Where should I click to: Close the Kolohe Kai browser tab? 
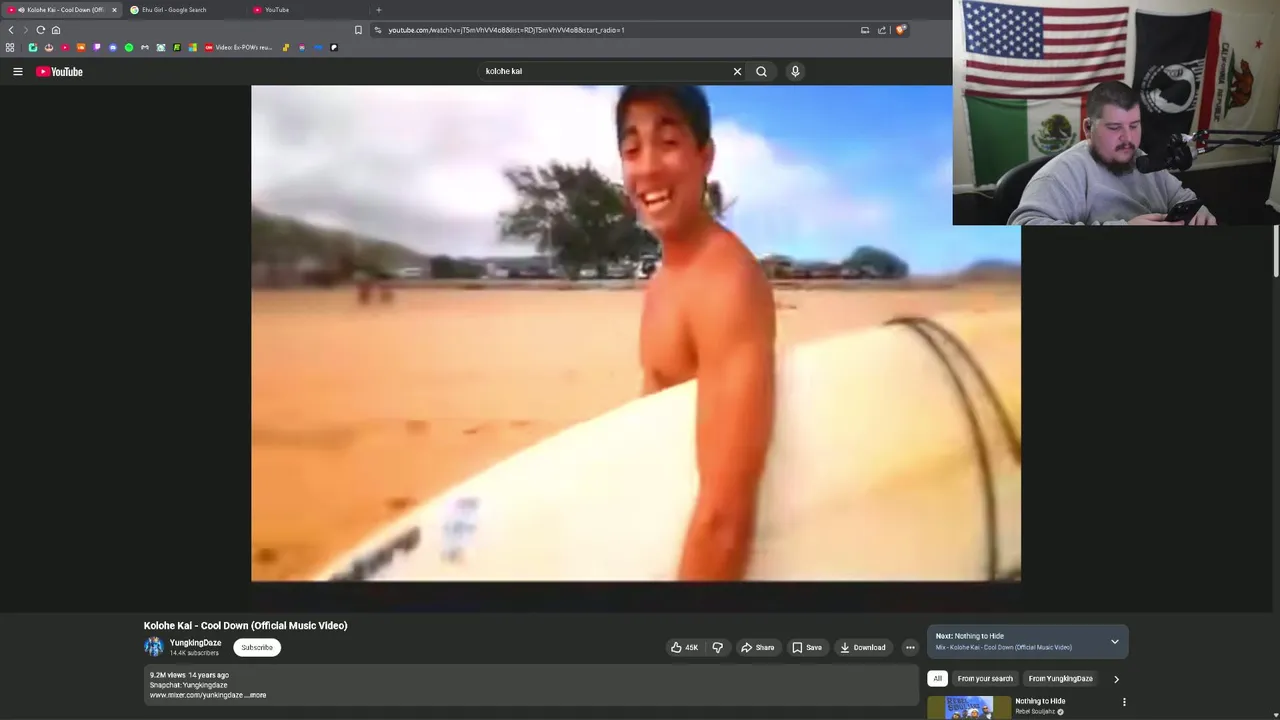(x=114, y=10)
